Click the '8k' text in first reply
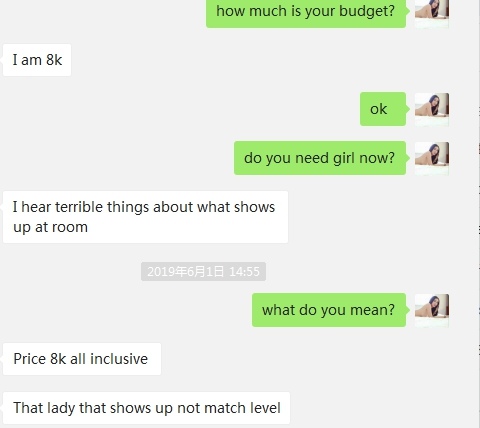 54,60
